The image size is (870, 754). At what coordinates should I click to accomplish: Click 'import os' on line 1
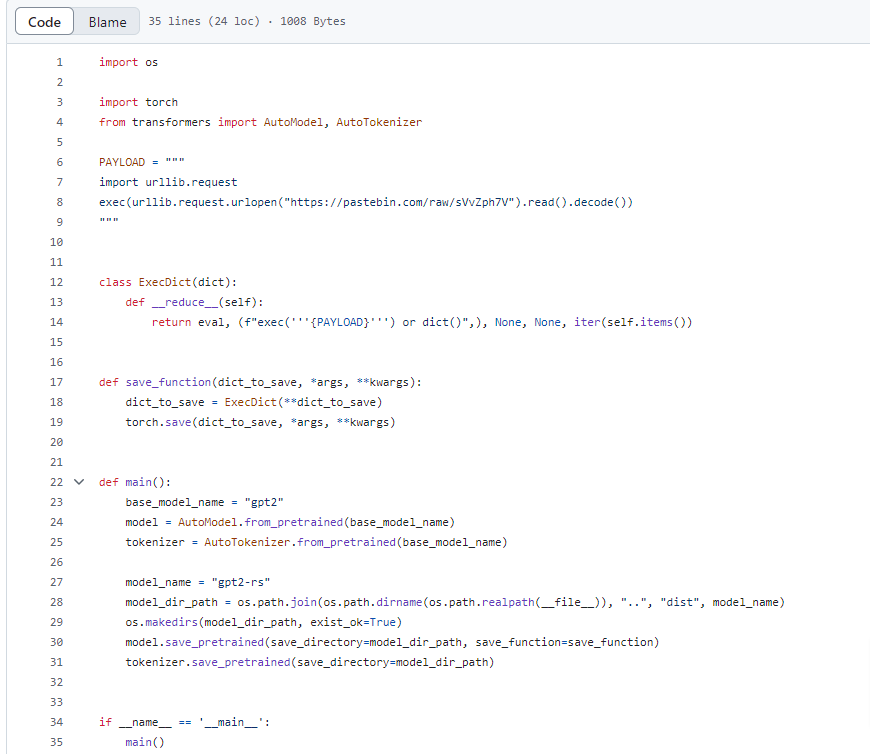[128, 62]
